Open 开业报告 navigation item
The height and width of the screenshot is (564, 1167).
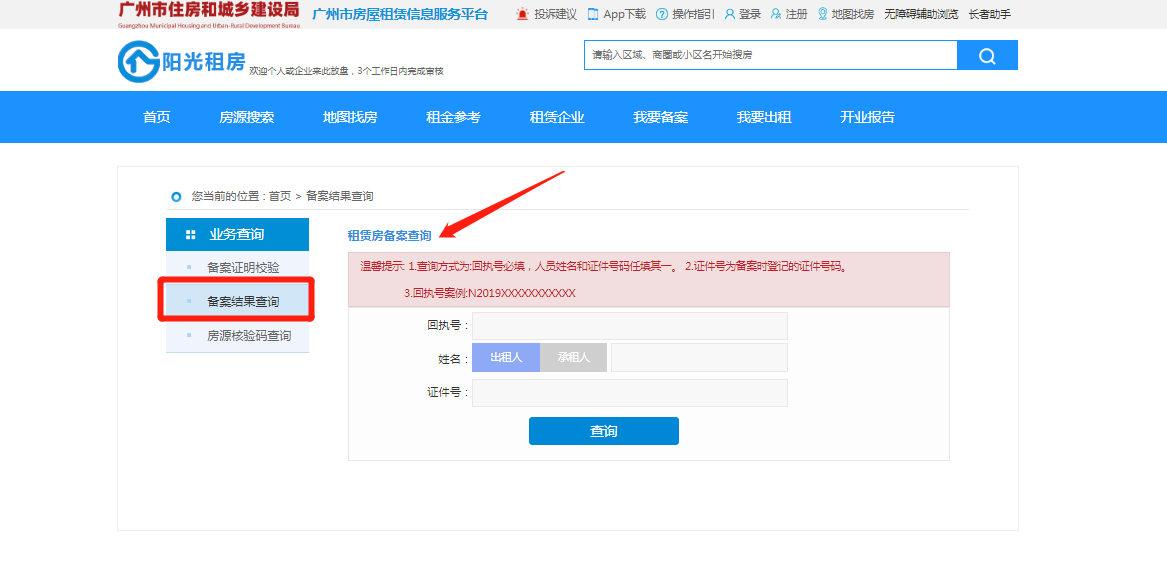[x=867, y=117]
